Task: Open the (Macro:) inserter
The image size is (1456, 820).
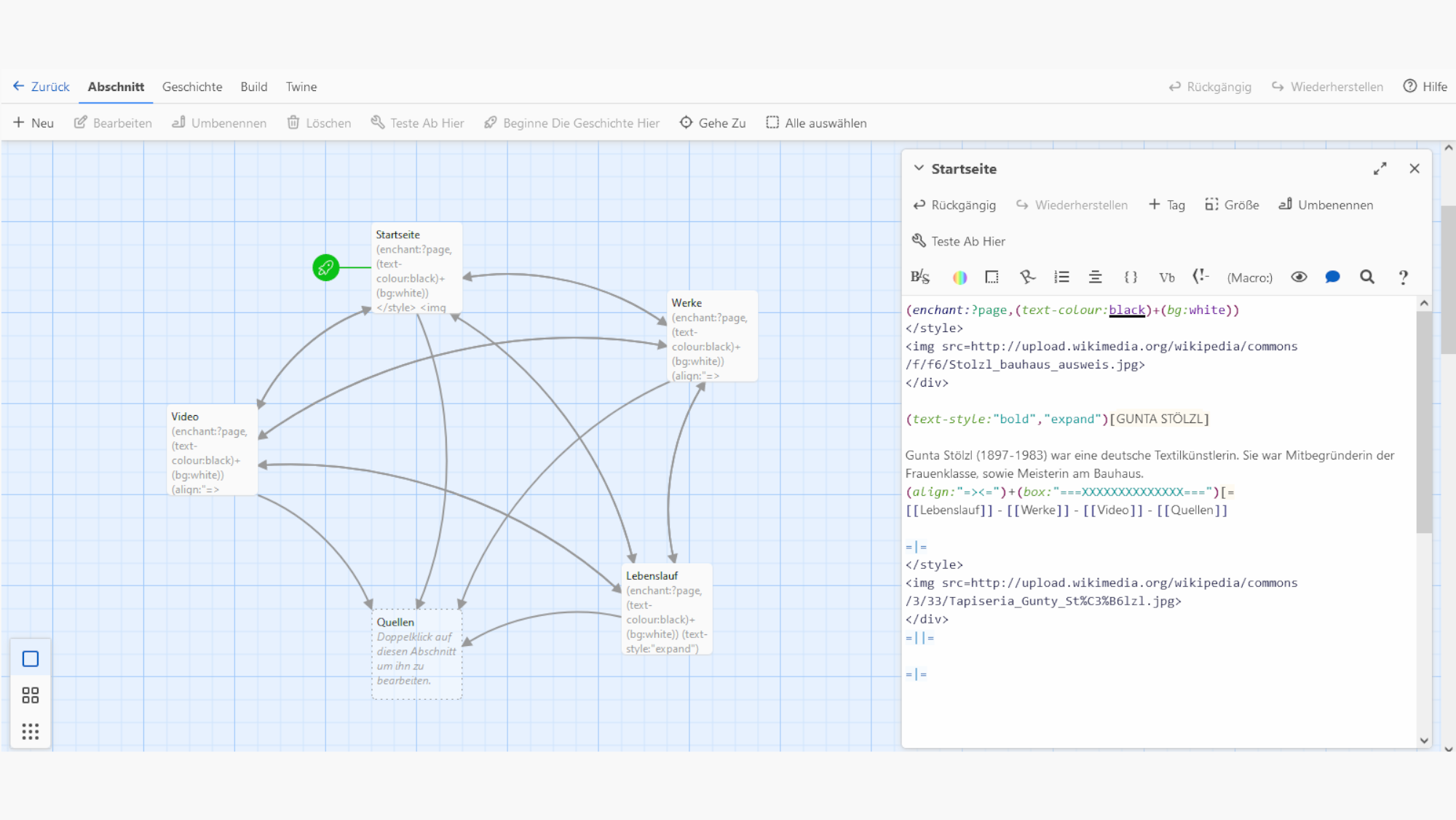Action: 1249,277
